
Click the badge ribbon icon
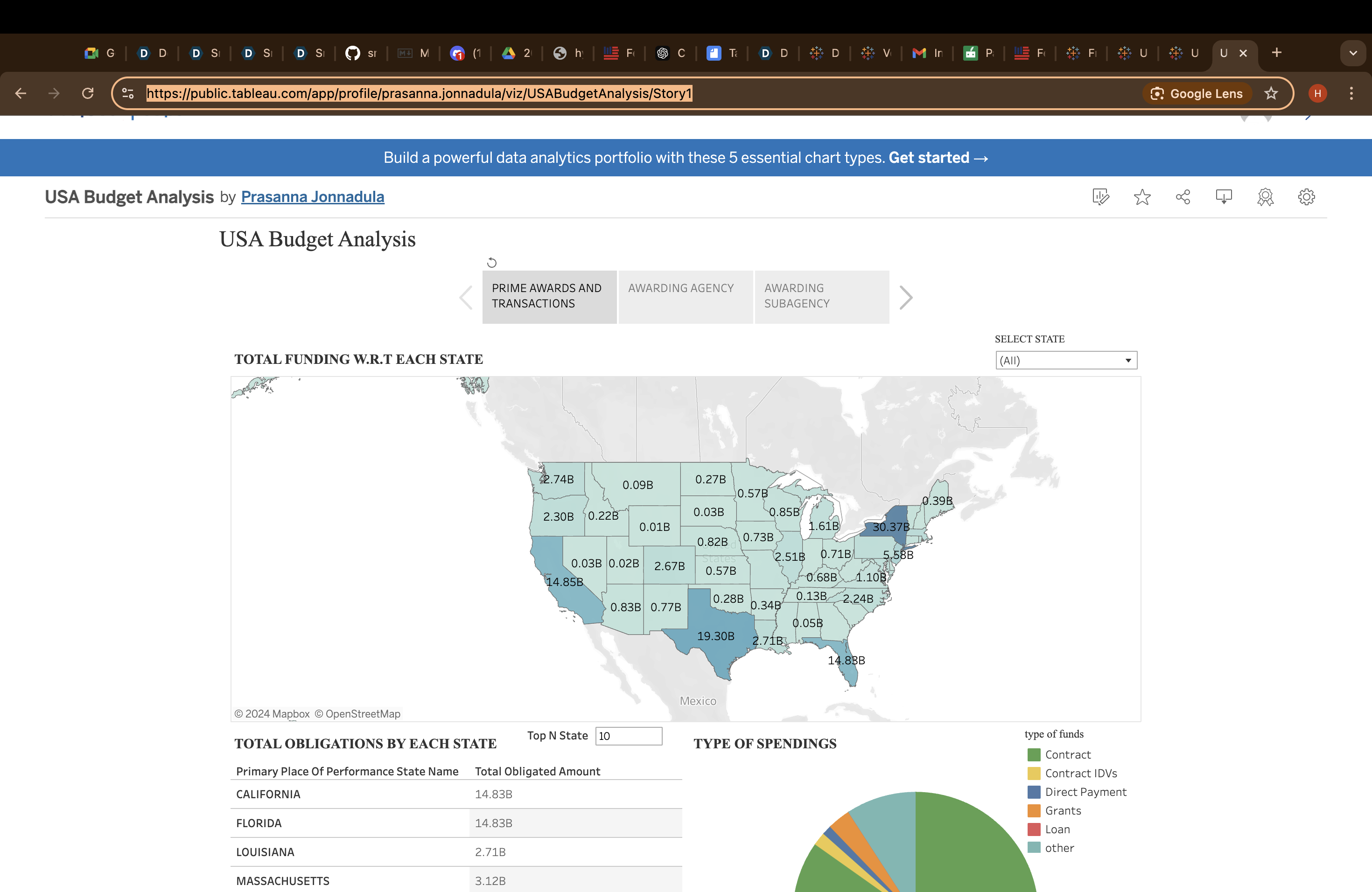[1265, 197]
